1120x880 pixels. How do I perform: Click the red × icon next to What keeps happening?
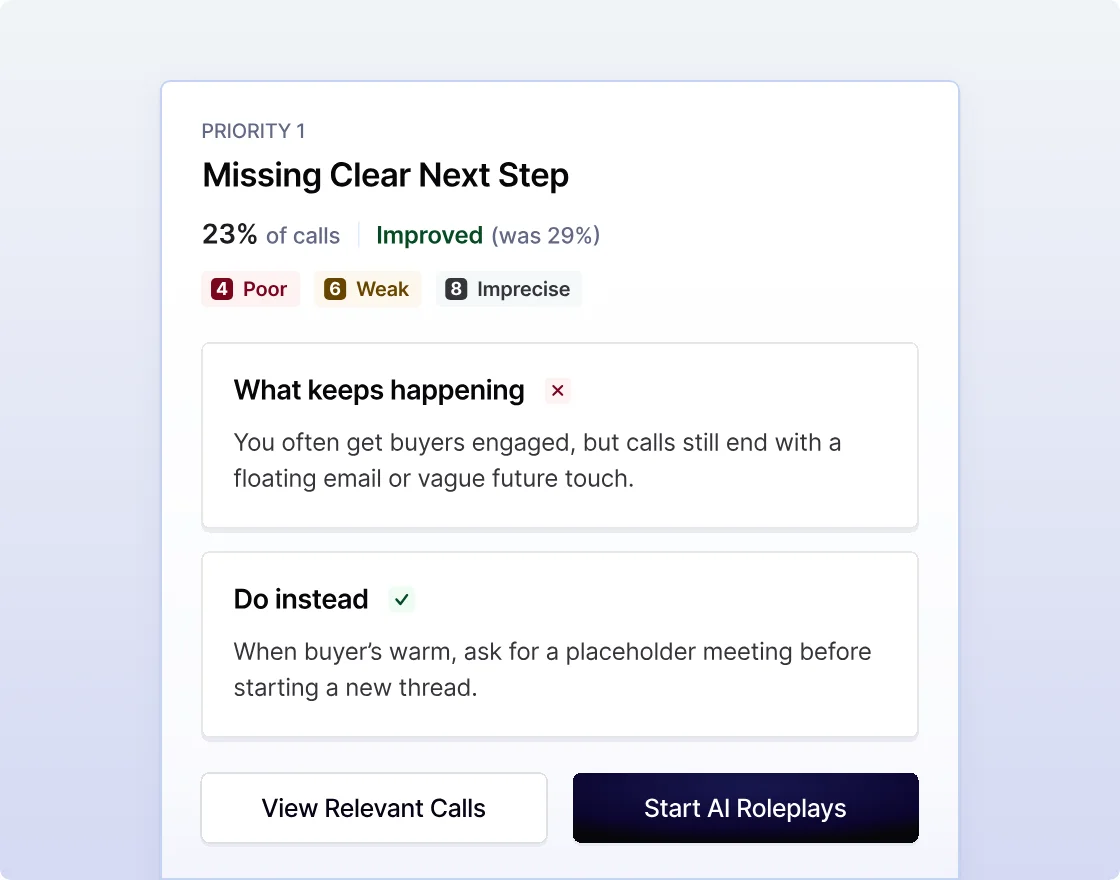[557, 391]
